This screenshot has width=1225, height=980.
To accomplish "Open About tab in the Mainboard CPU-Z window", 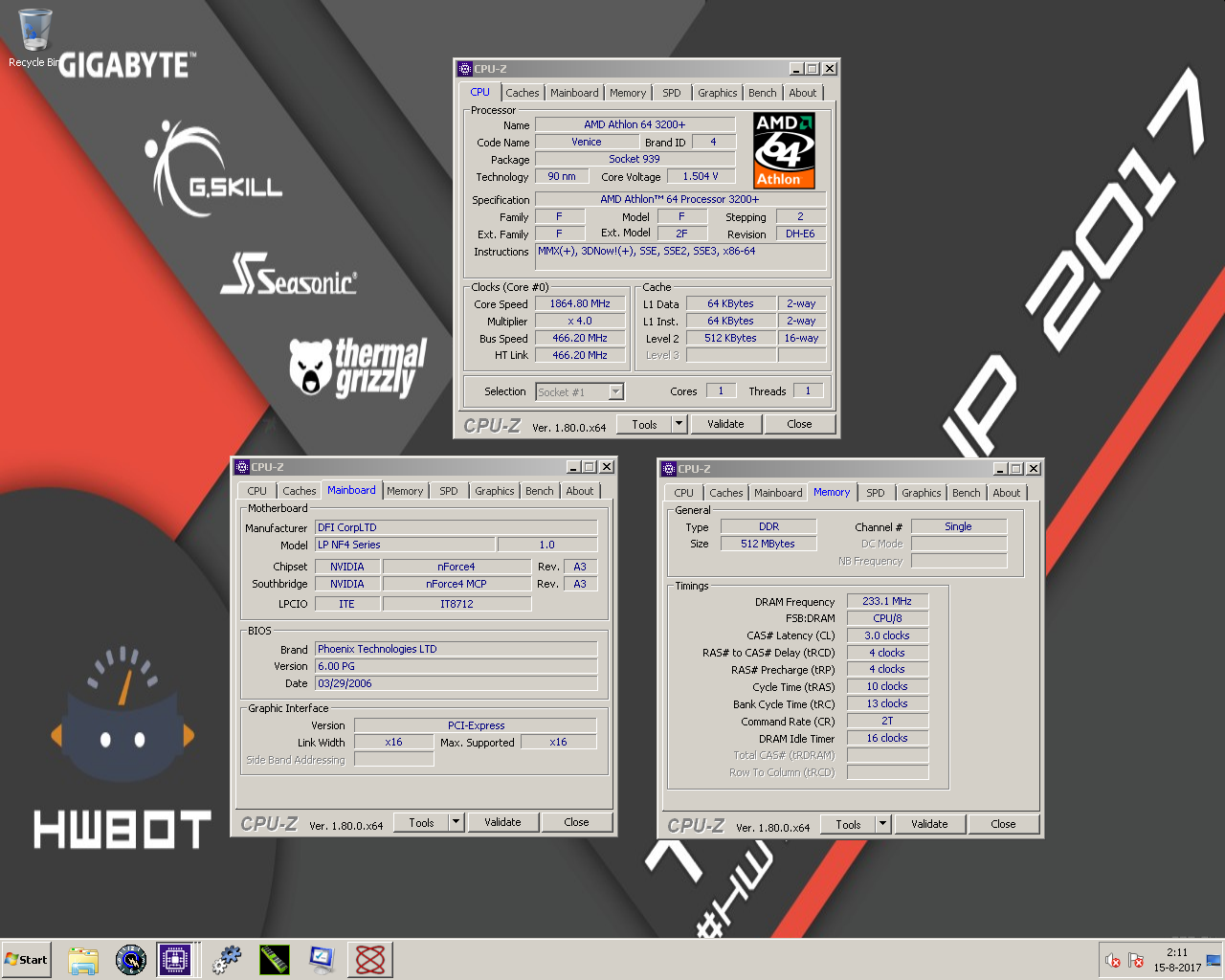I will pyautogui.click(x=580, y=491).
